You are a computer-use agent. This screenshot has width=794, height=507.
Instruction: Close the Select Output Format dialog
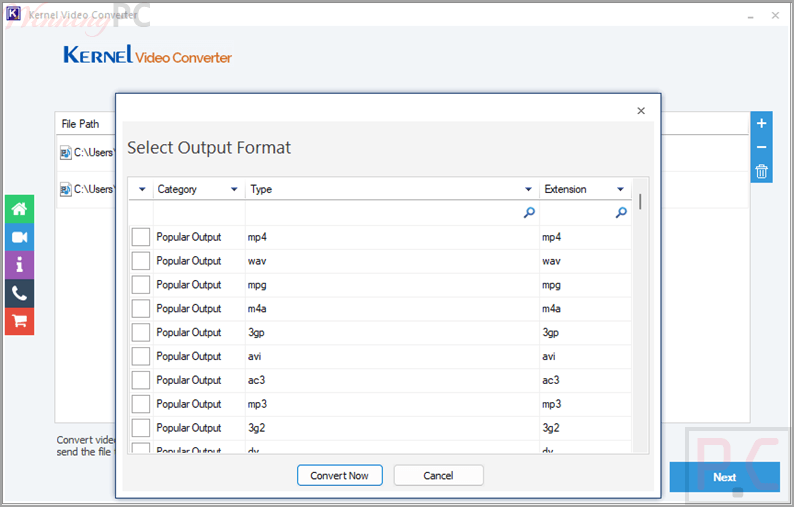(641, 110)
